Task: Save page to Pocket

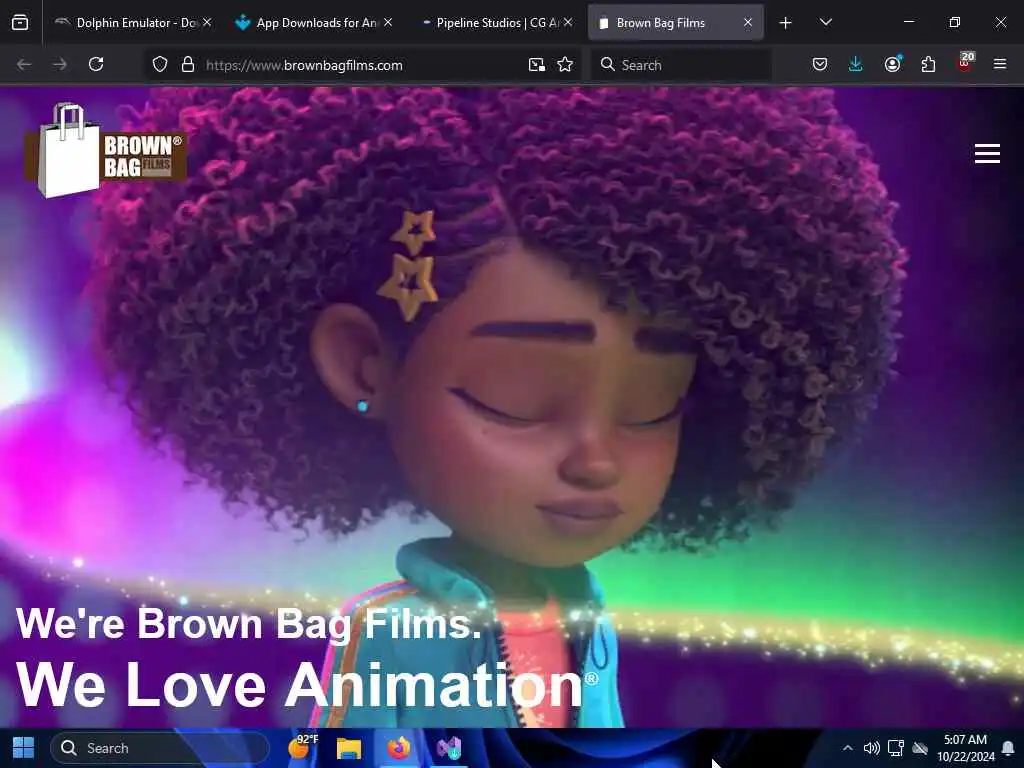Action: coord(820,65)
